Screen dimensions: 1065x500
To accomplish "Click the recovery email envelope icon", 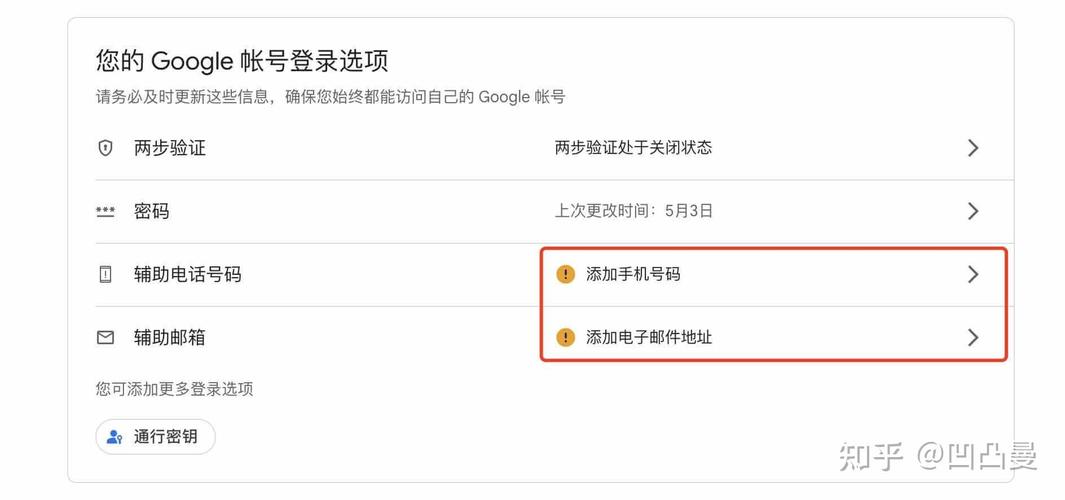I will pos(105,338).
